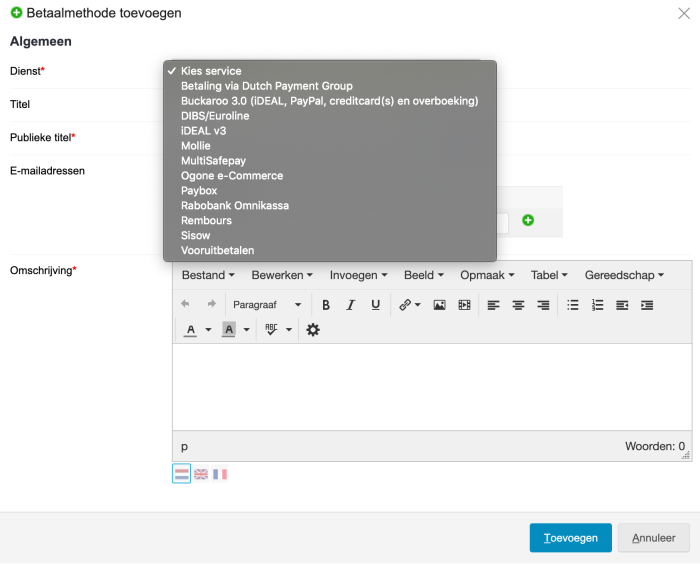Screen dimensions: 700x564
Task: Click the insert image icon
Action: 439,305
